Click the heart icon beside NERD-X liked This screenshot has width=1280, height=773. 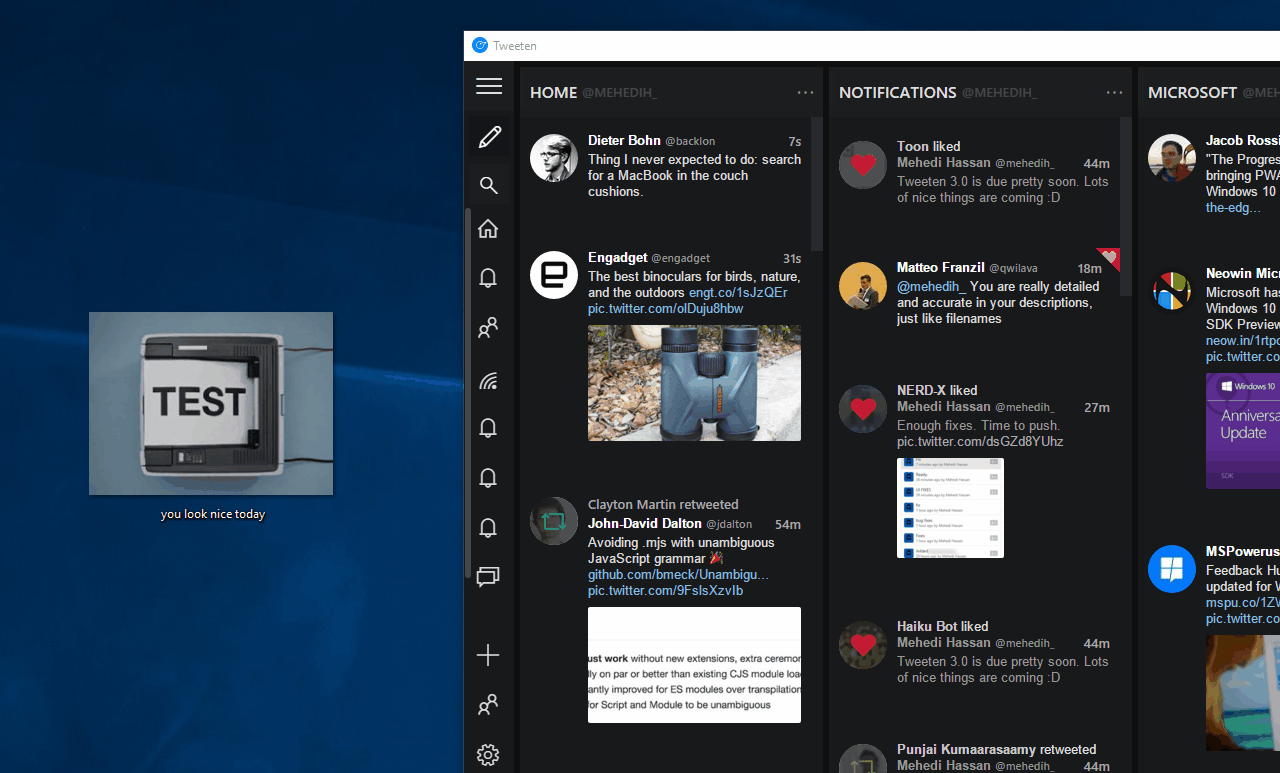tap(863, 408)
